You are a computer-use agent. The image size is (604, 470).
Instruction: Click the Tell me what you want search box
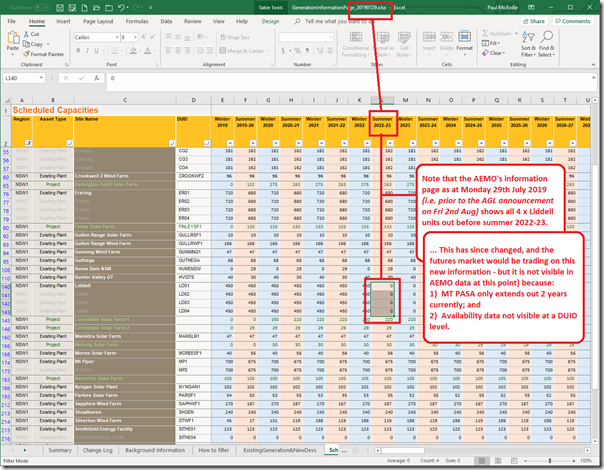tap(334, 21)
